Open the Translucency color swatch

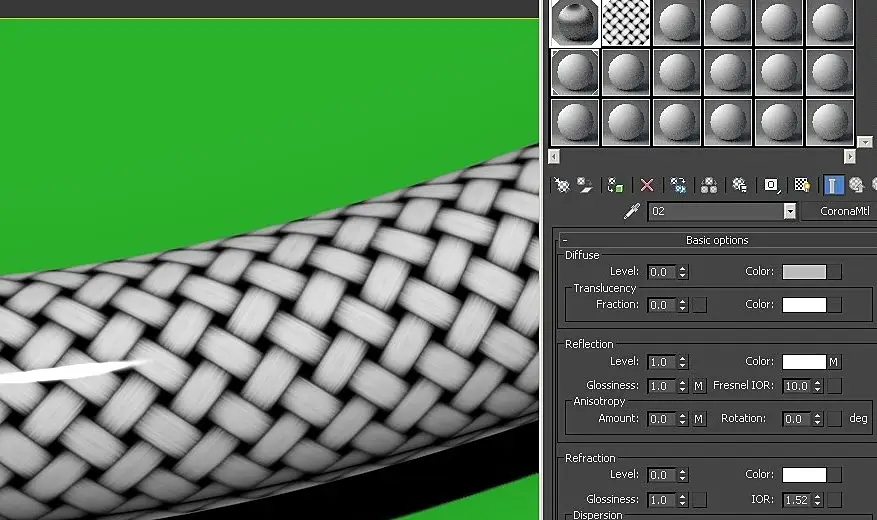804,305
